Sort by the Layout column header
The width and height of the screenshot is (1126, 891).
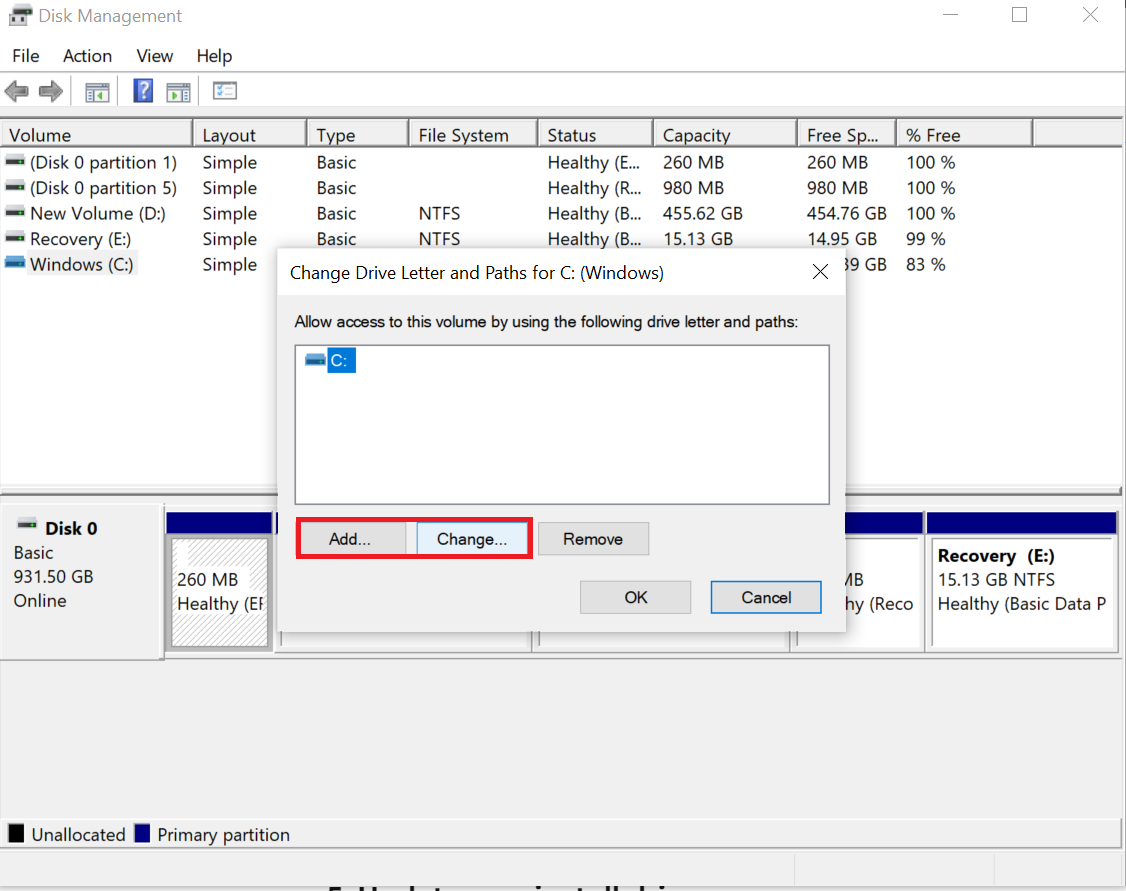[x=250, y=135]
